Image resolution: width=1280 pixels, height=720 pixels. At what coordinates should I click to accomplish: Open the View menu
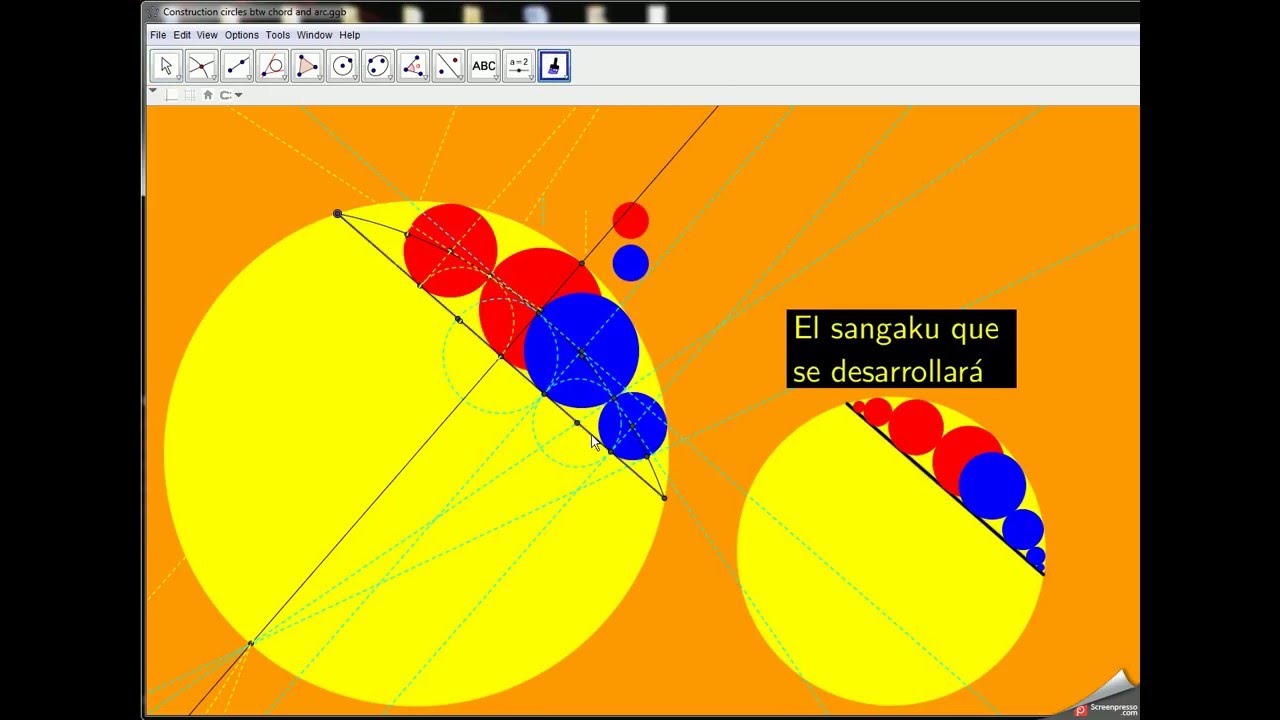click(207, 35)
